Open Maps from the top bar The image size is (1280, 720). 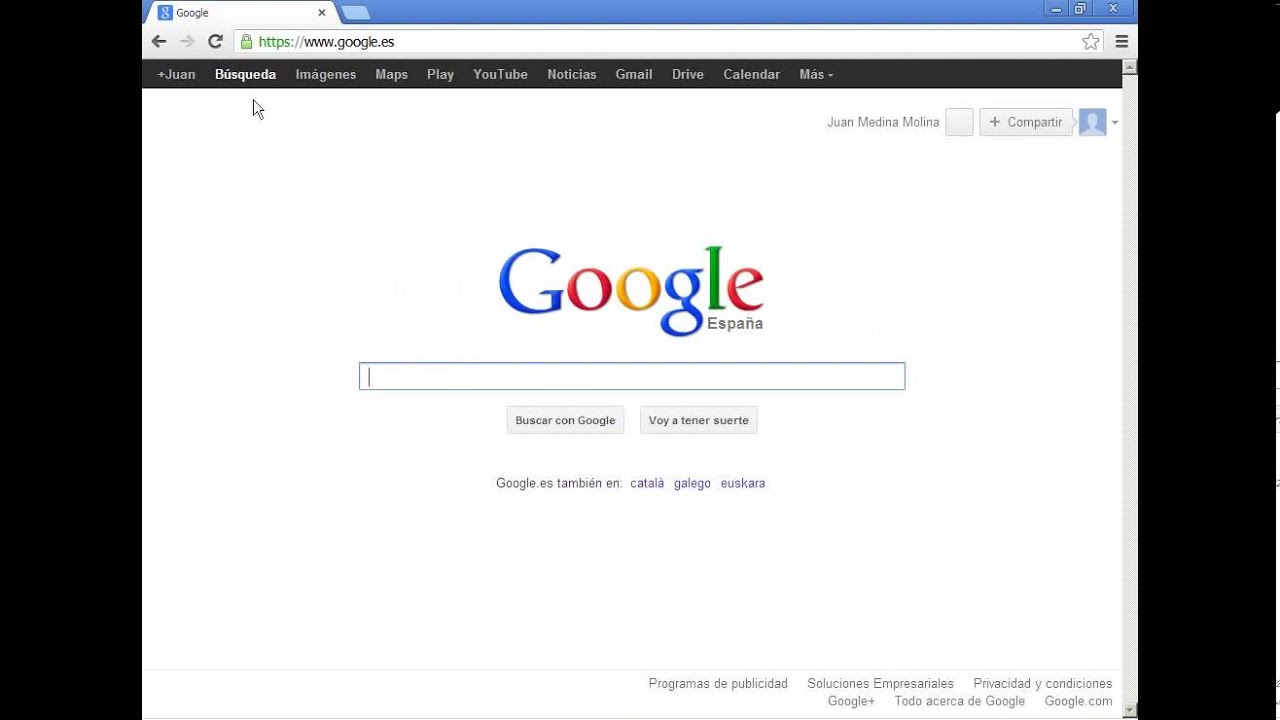tap(391, 74)
